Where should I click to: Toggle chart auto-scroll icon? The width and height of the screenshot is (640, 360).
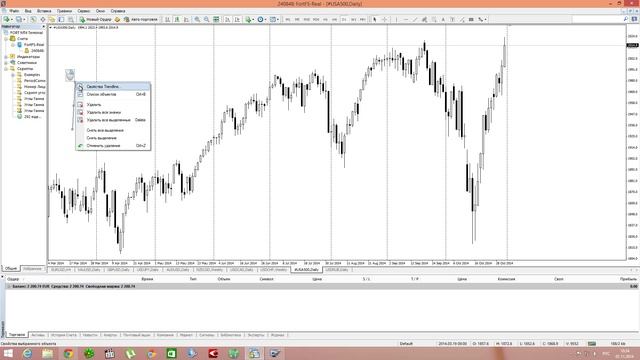click(x=227, y=19)
